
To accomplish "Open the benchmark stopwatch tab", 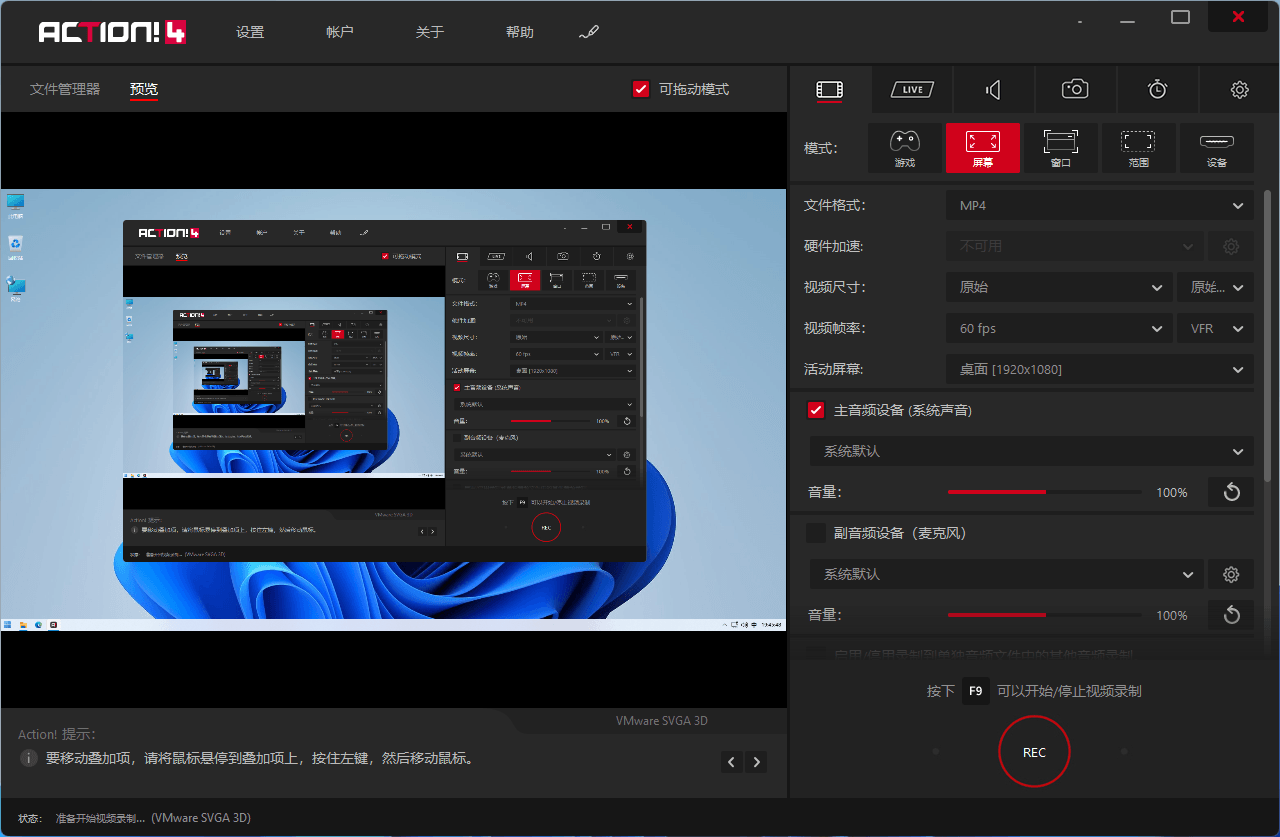I will point(1157,90).
